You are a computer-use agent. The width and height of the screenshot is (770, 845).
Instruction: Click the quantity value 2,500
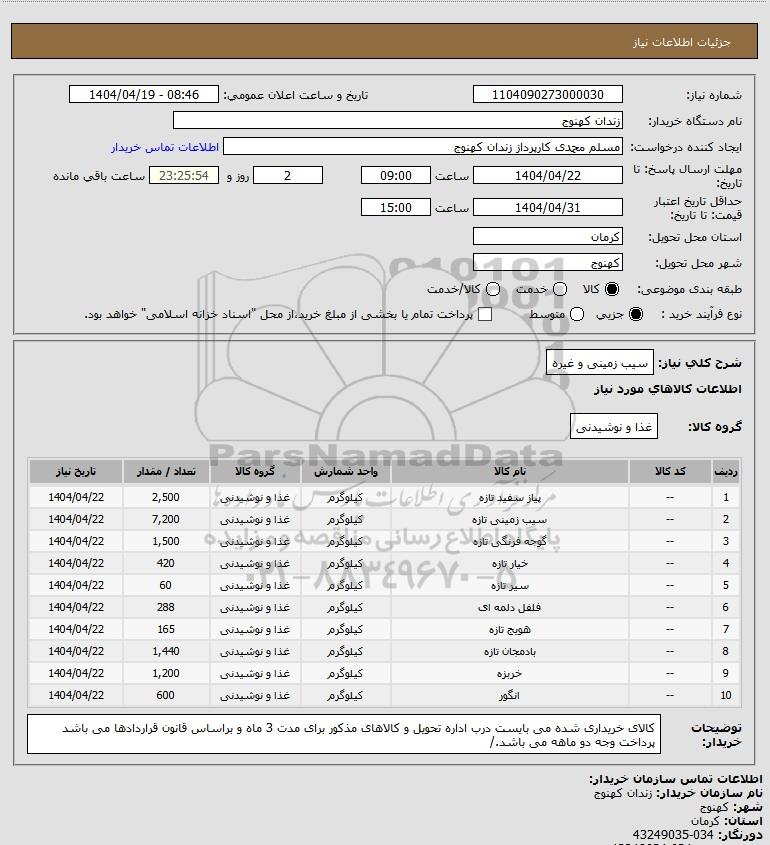166,497
